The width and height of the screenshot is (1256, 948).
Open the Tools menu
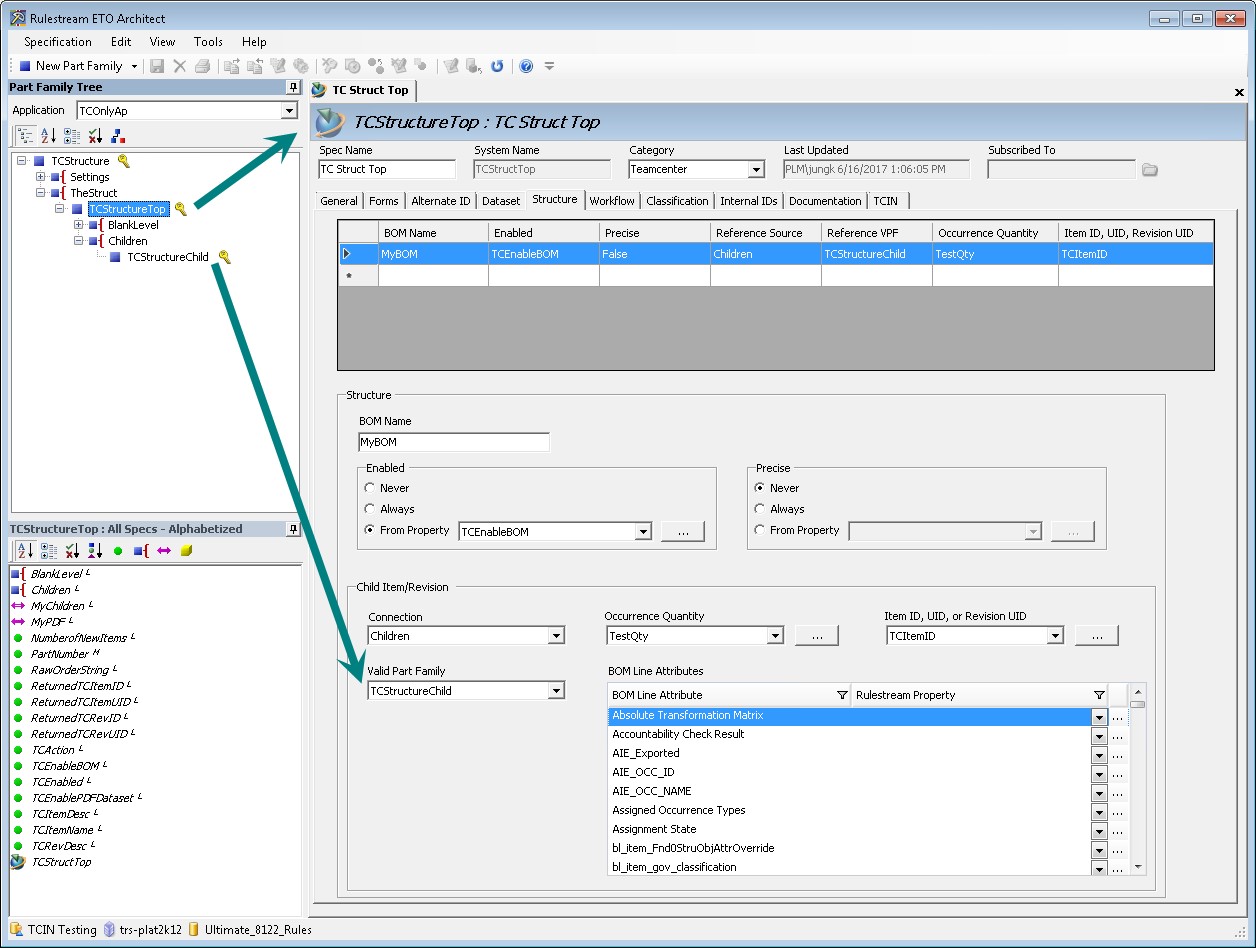[x=208, y=42]
